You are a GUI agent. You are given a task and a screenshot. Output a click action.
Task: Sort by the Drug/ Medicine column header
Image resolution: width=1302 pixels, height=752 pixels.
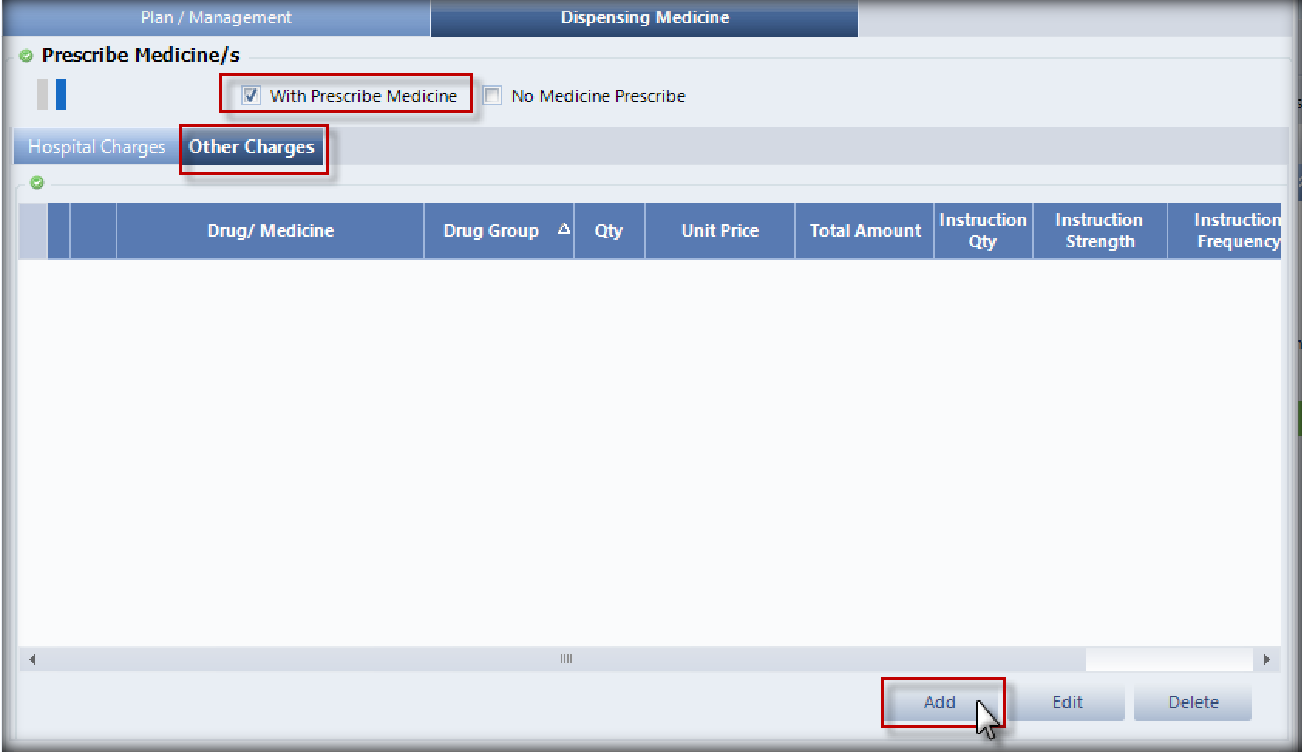[270, 231]
